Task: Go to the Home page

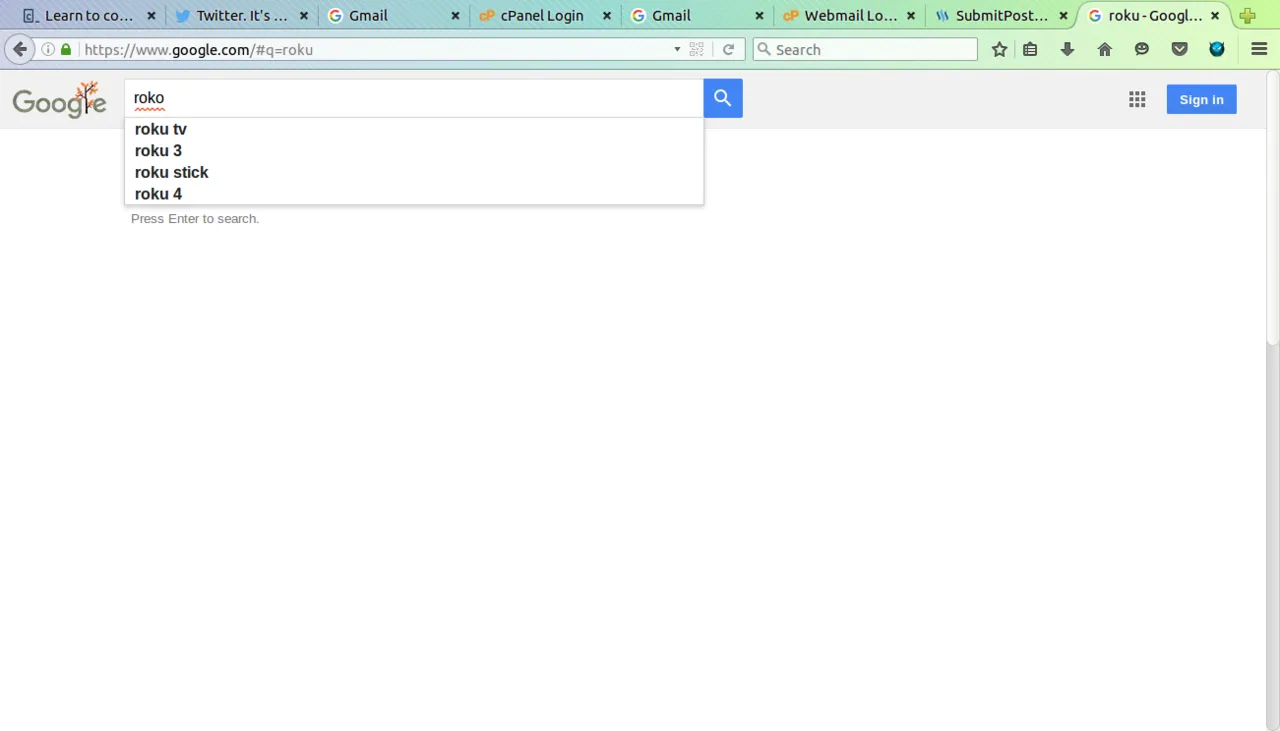Action: point(1105,49)
